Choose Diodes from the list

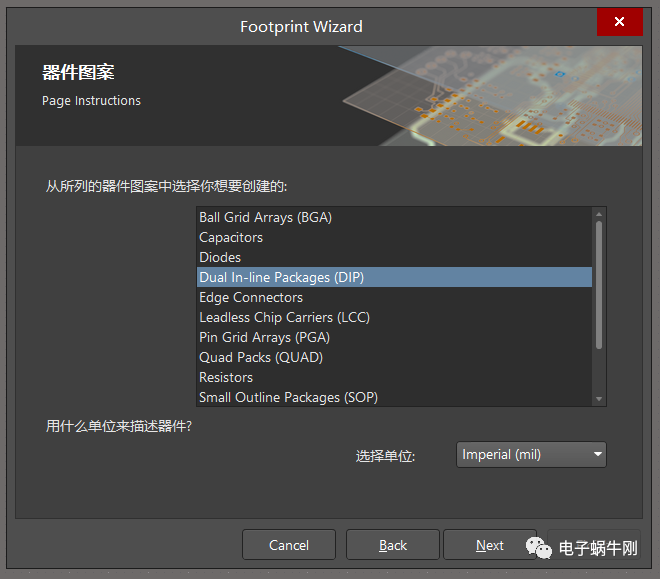[394, 257]
